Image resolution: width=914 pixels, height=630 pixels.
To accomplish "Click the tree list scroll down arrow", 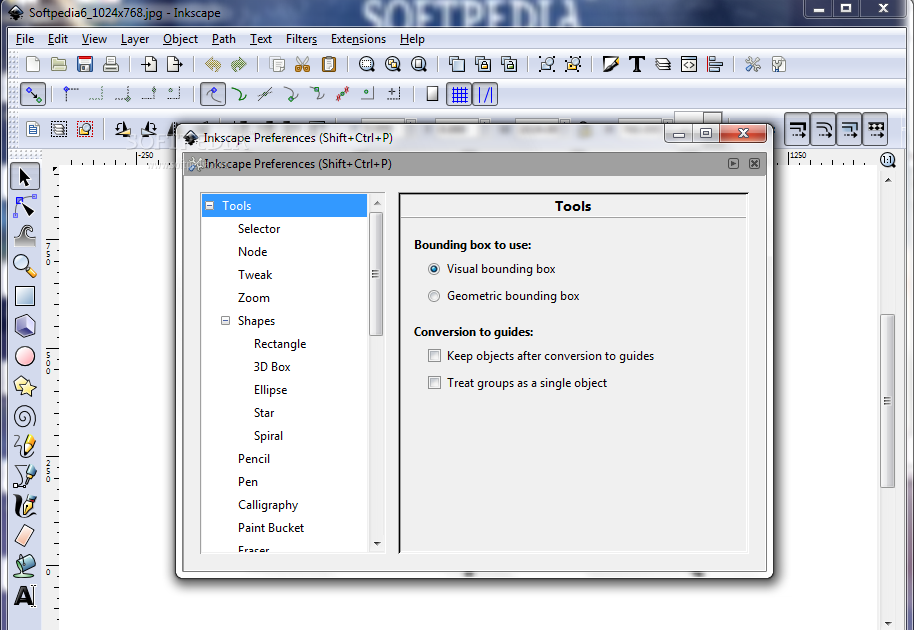I will pos(377,543).
